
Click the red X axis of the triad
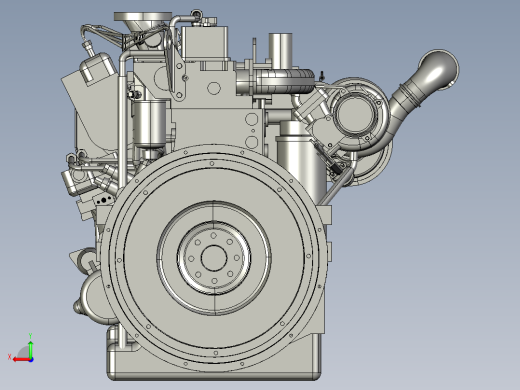tap(21, 360)
